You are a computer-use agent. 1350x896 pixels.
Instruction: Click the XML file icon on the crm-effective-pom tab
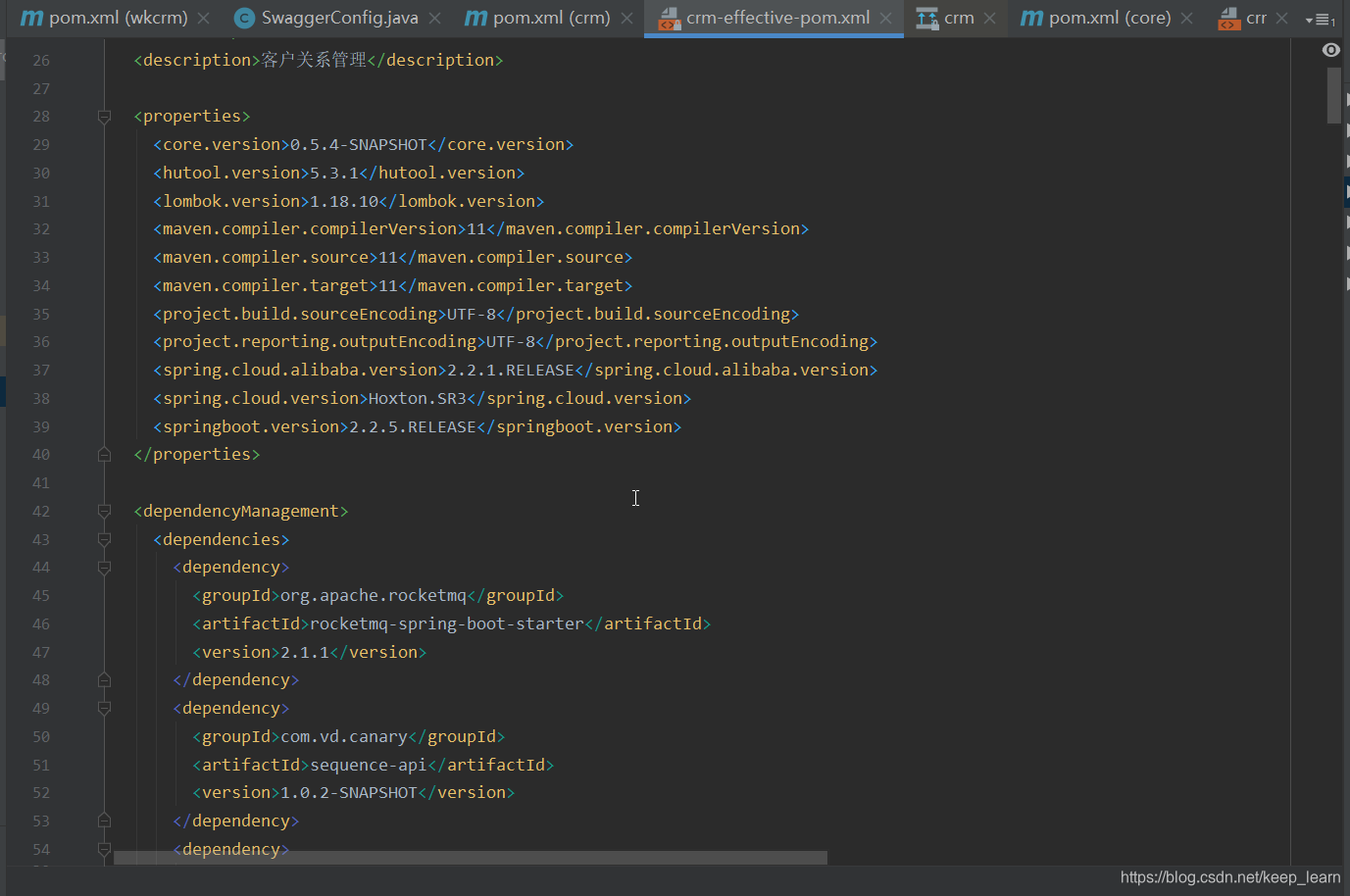coord(669,19)
